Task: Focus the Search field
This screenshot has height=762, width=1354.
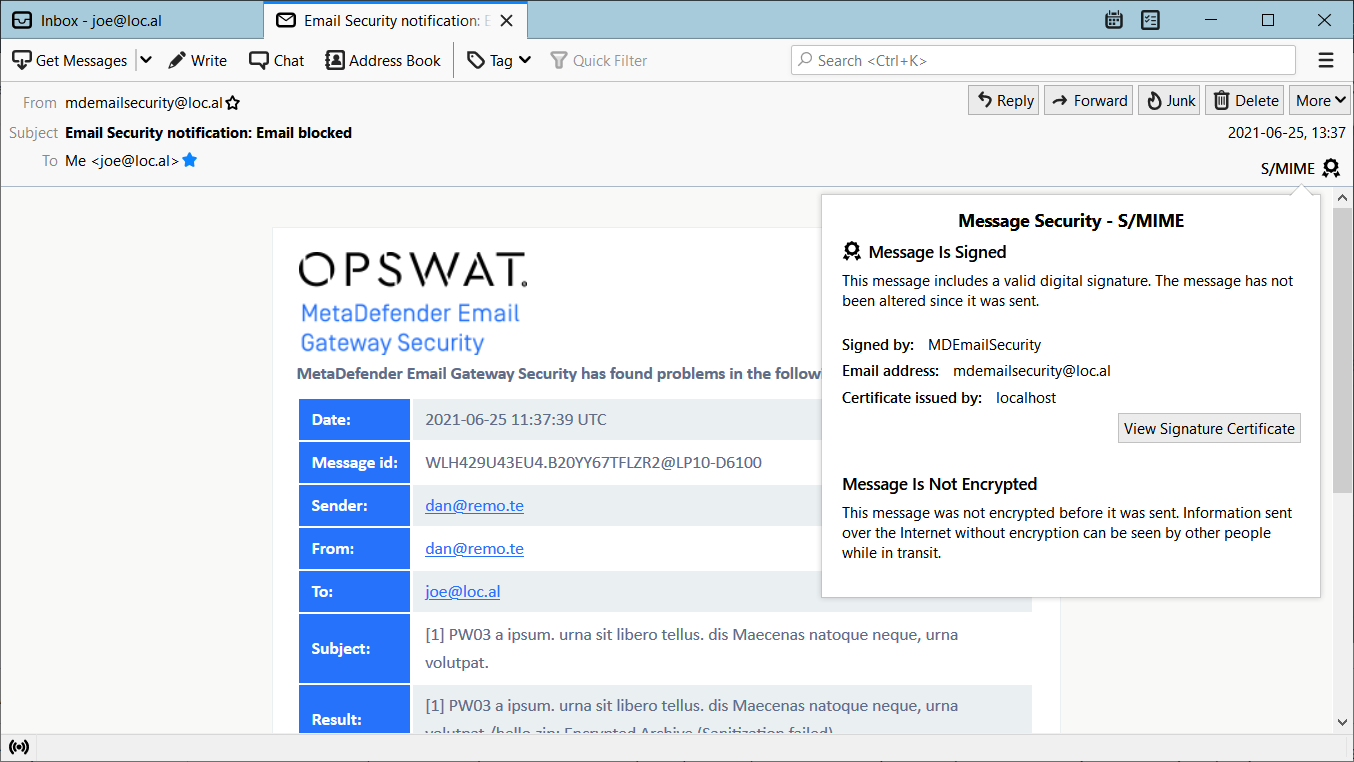Action: coord(1043,60)
